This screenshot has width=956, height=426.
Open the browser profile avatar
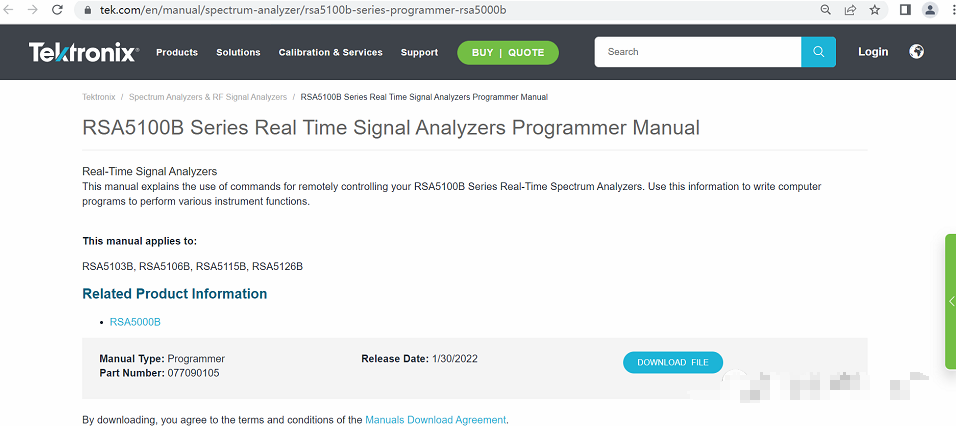(930, 10)
